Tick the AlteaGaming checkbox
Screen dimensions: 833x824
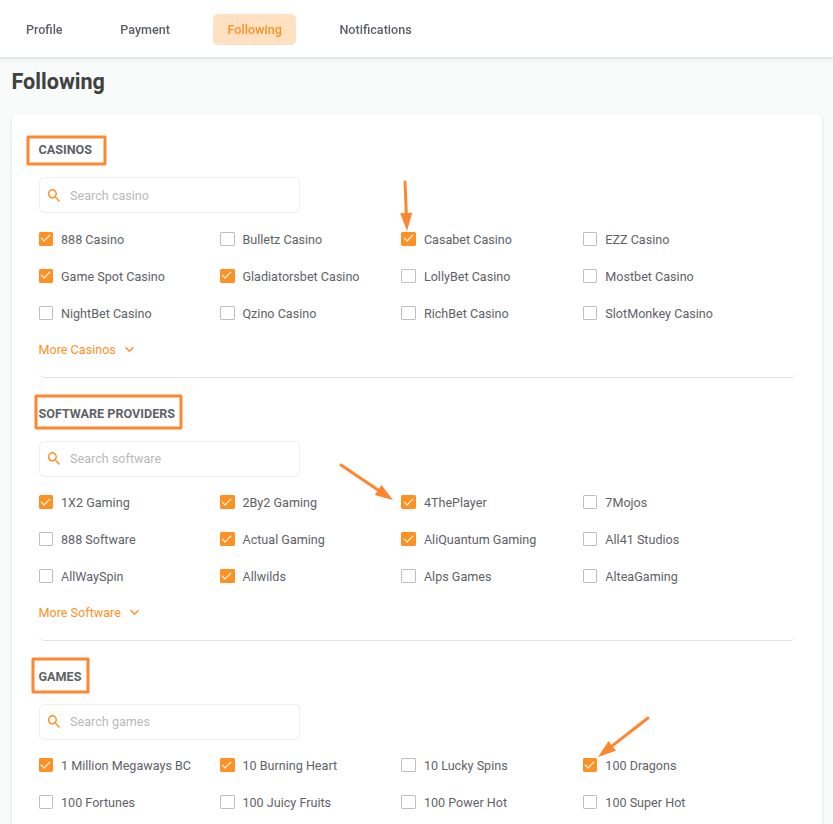(590, 576)
